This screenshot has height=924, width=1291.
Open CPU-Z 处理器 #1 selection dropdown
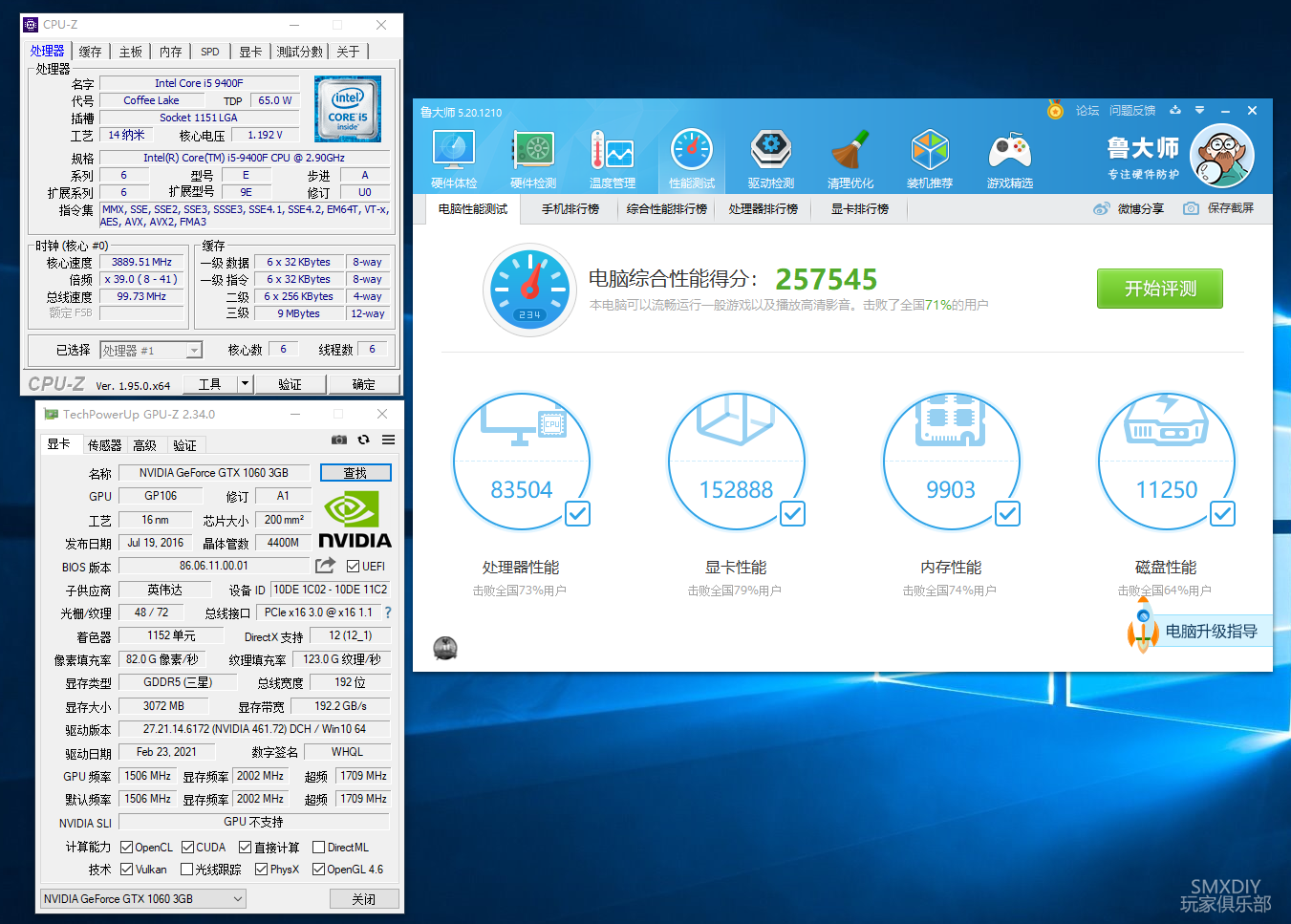(x=151, y=351)
